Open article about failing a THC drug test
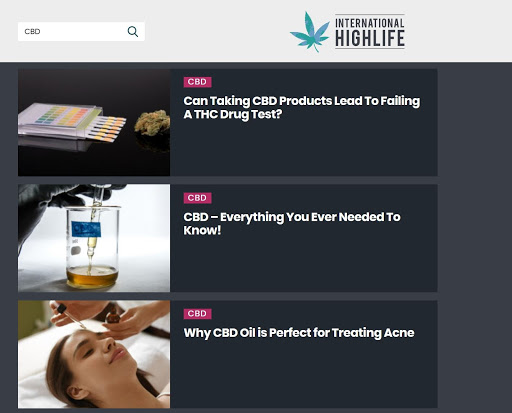This screenshot has height=413, width=512. [x=301, y=107]
